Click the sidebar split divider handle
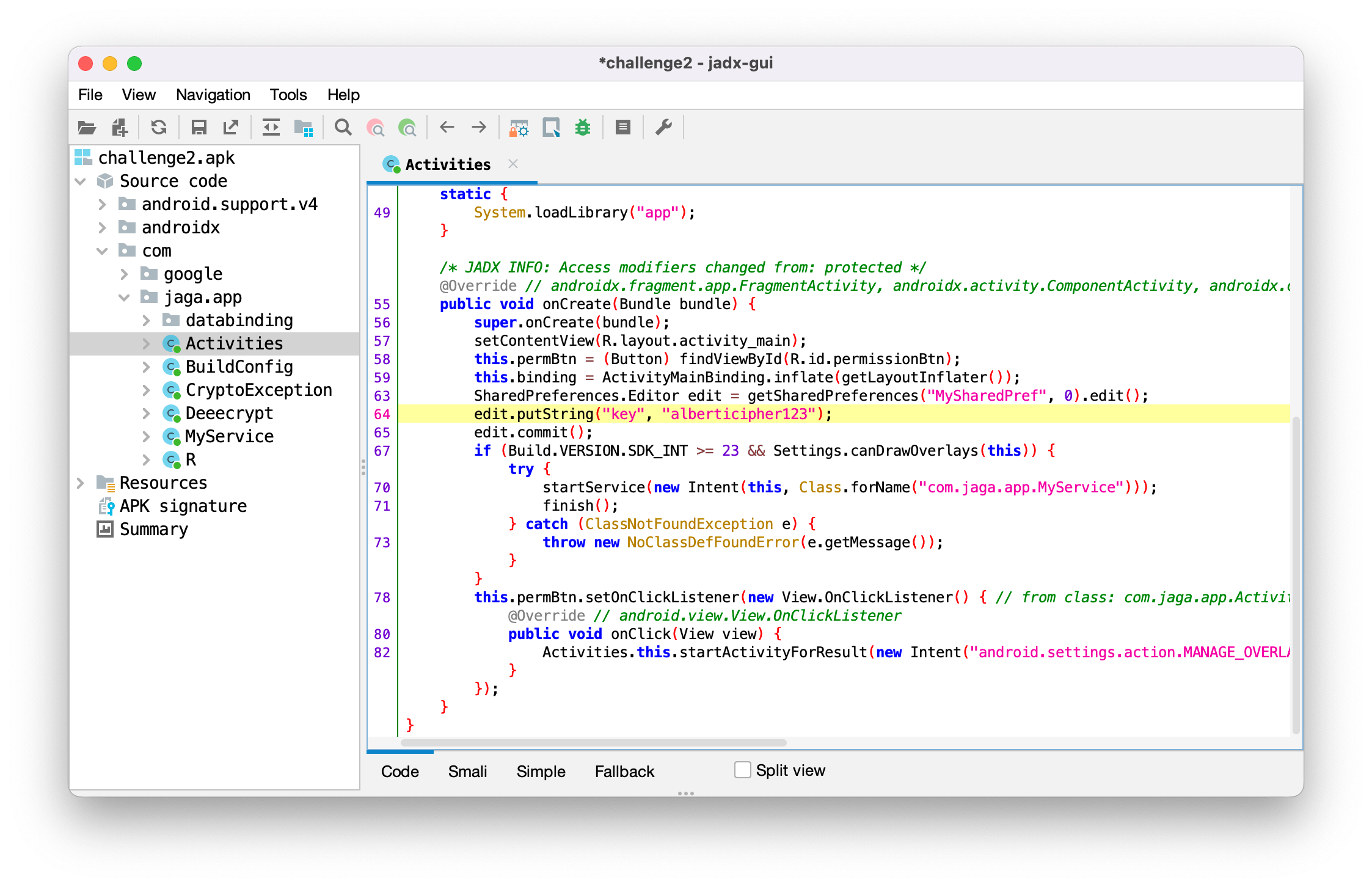 pos(363,467)
